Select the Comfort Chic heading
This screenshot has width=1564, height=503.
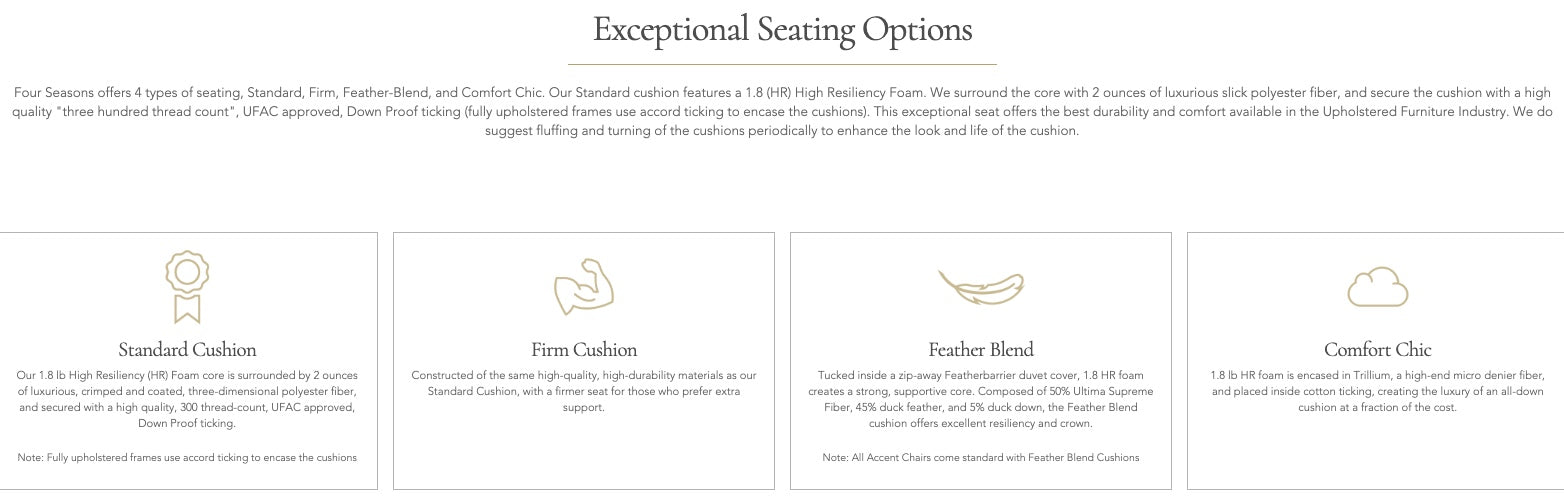pyautogui.click(x=1377, y=350)
